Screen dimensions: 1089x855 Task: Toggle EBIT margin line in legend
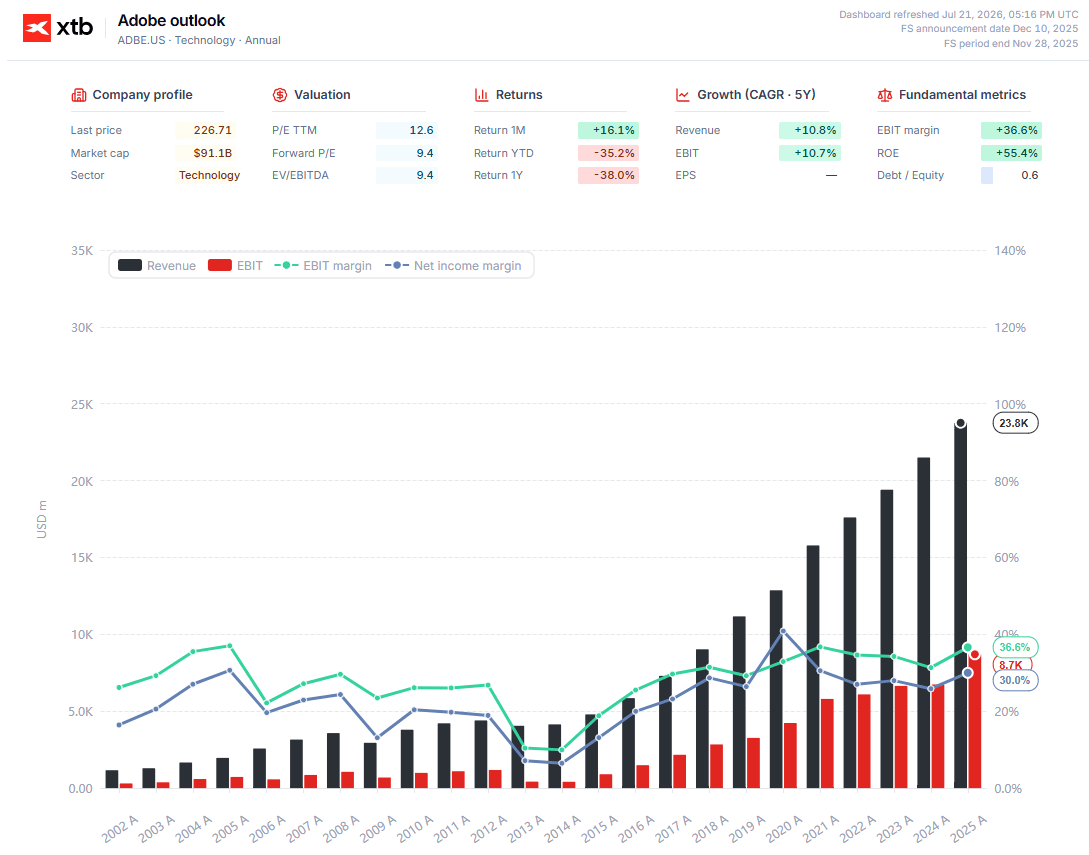tap(323, 265)
